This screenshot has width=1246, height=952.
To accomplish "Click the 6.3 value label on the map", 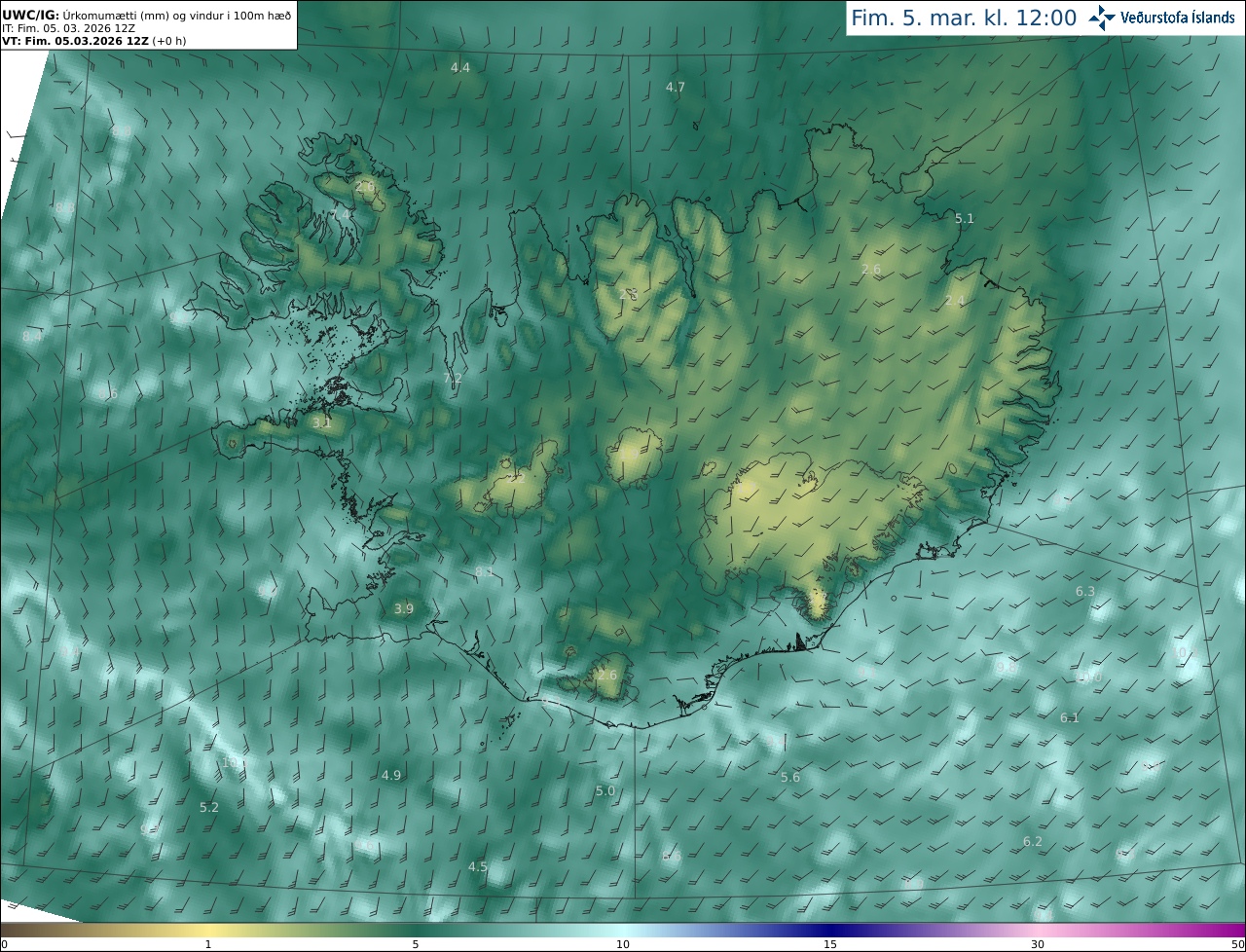I will click(x=1085, y=591).
